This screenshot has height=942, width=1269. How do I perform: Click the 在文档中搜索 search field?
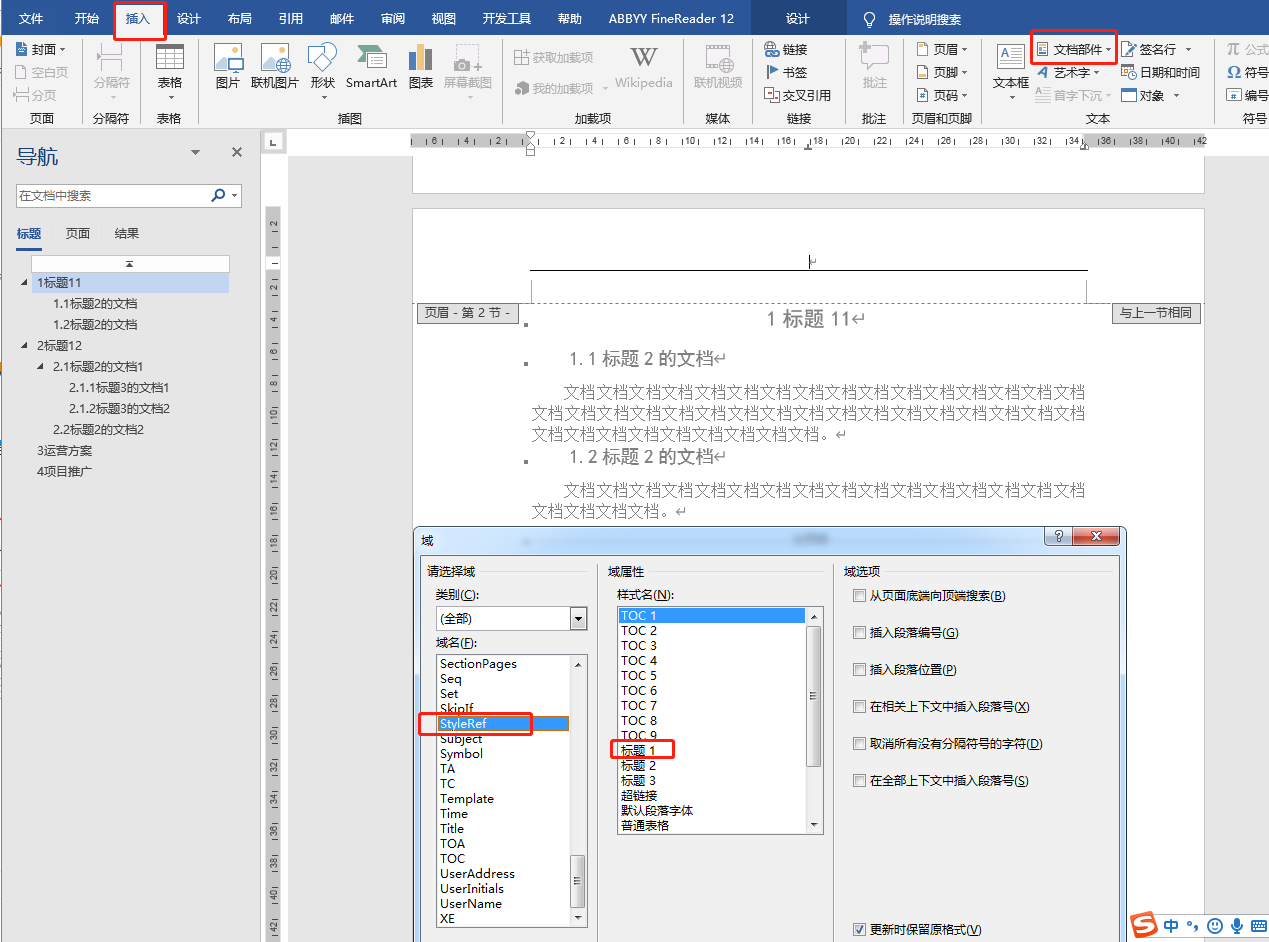click(x=112, y=196)
